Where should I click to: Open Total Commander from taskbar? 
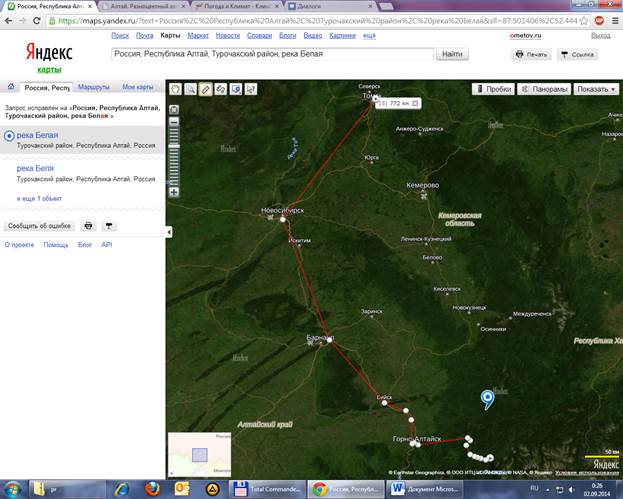[268, 489]
